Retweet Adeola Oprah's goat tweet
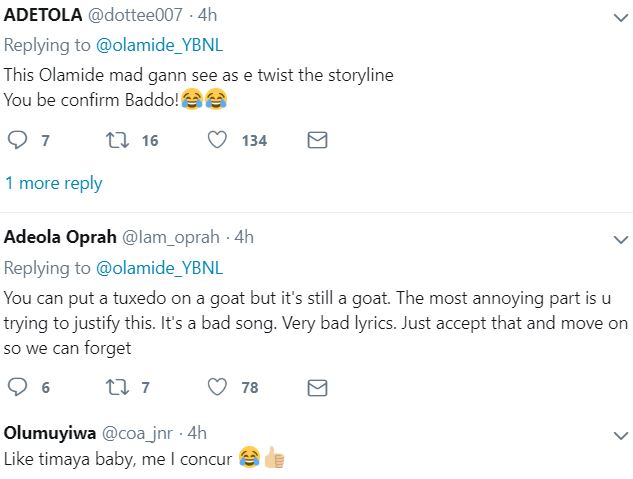633x479 pixels. click(x=116, y=387)
